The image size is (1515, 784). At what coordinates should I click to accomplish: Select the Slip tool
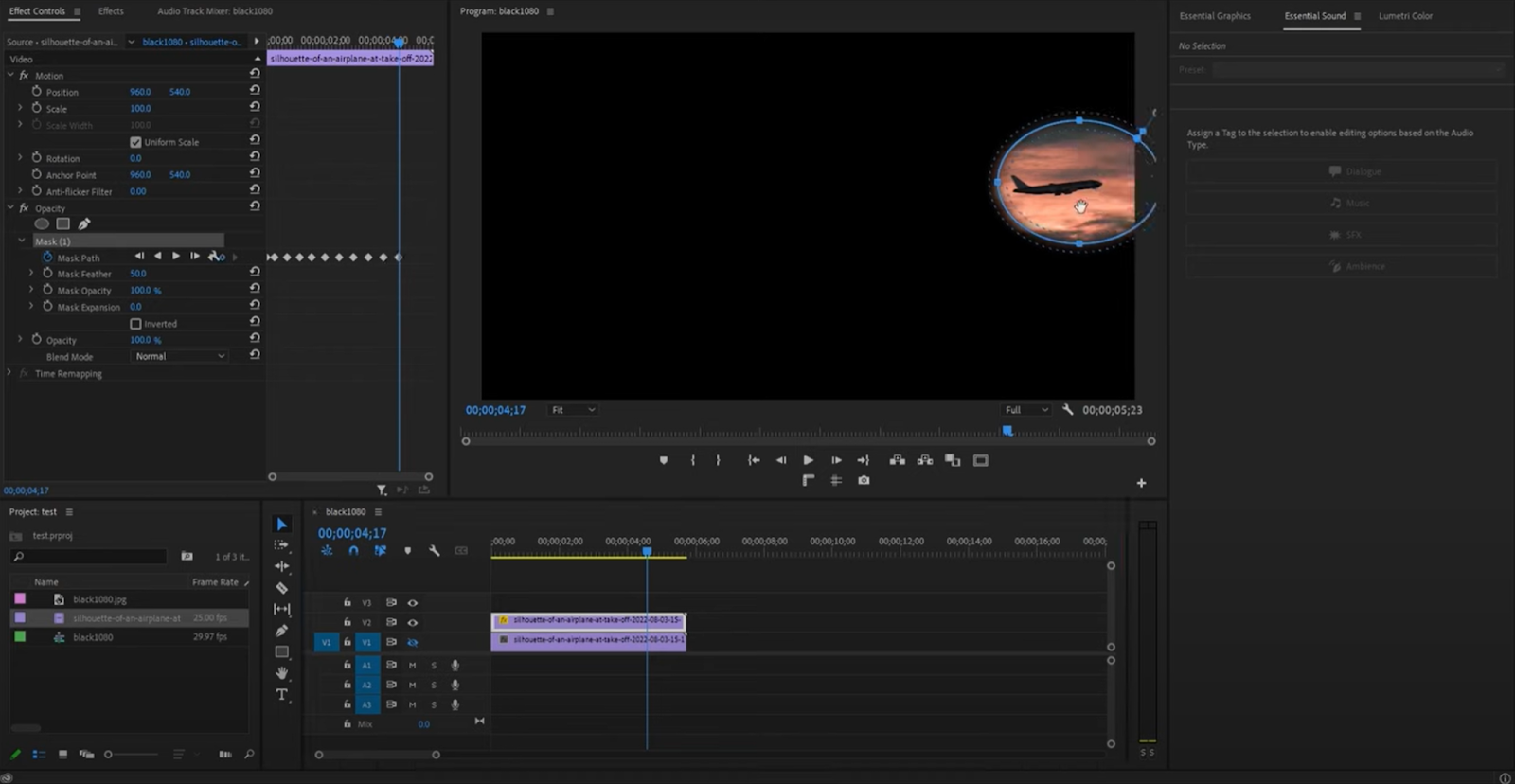pos(281,609)
